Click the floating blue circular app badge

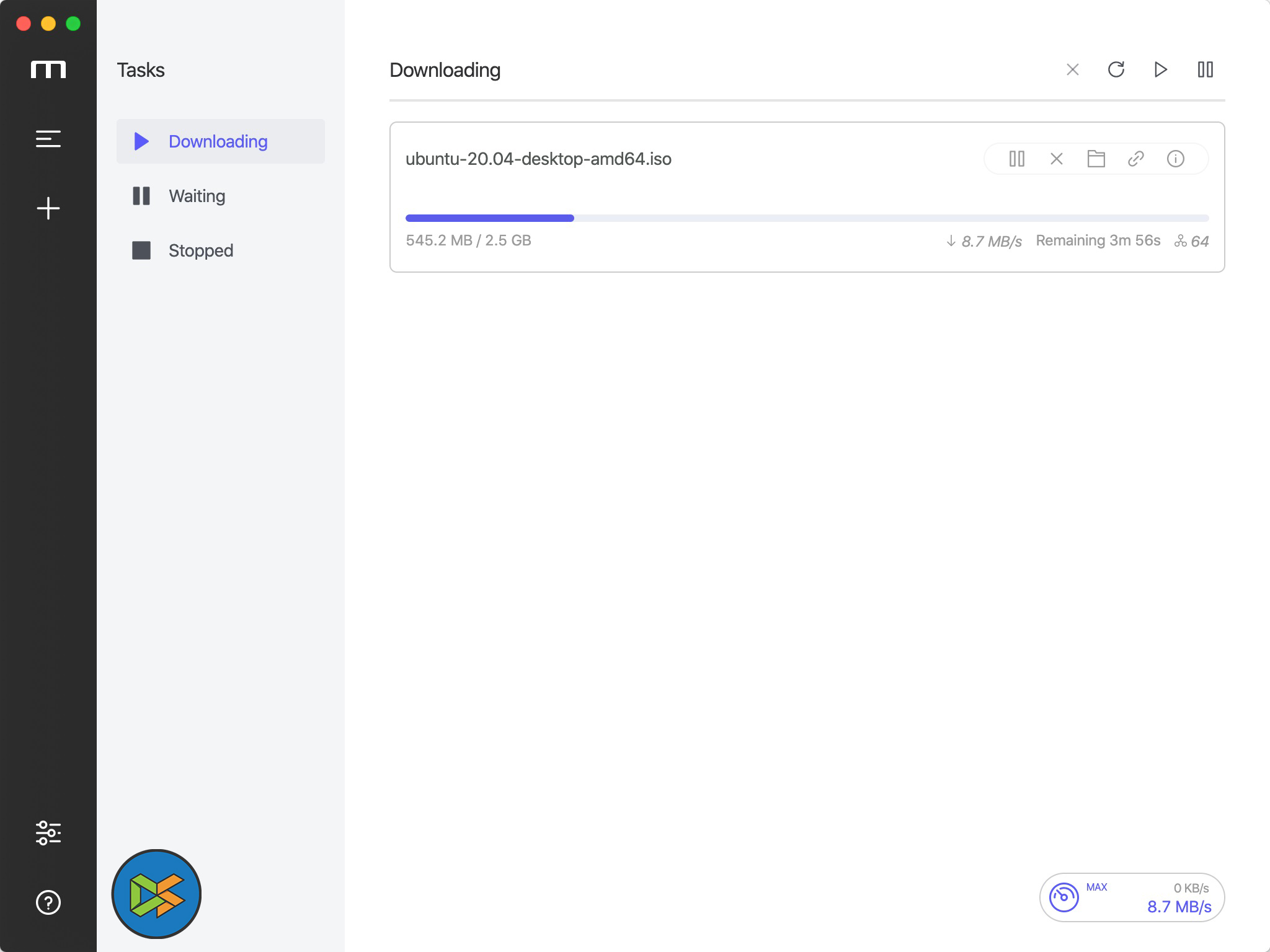point(156,894)
